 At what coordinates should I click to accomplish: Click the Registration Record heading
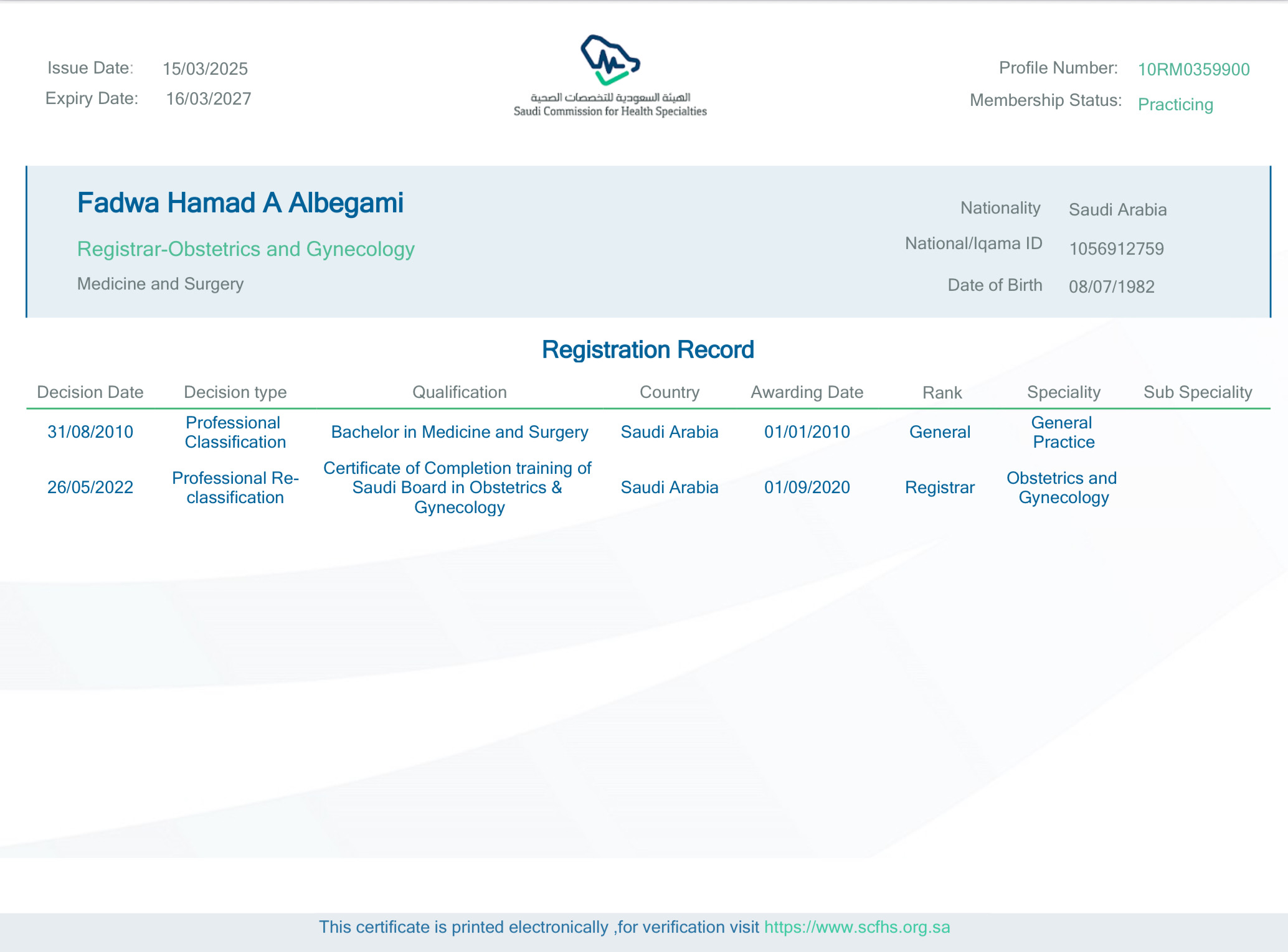(648, 350)
